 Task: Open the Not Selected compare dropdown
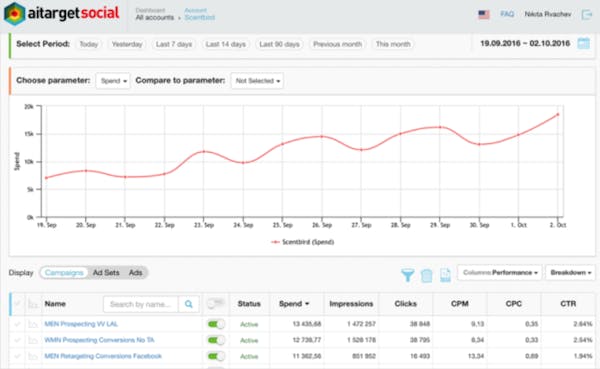pyautogui.click(x=257, y=81)
